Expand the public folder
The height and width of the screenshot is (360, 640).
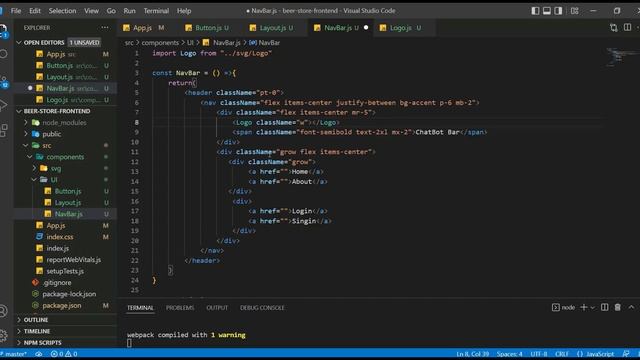pyautogui.click(x=66, y=134)
